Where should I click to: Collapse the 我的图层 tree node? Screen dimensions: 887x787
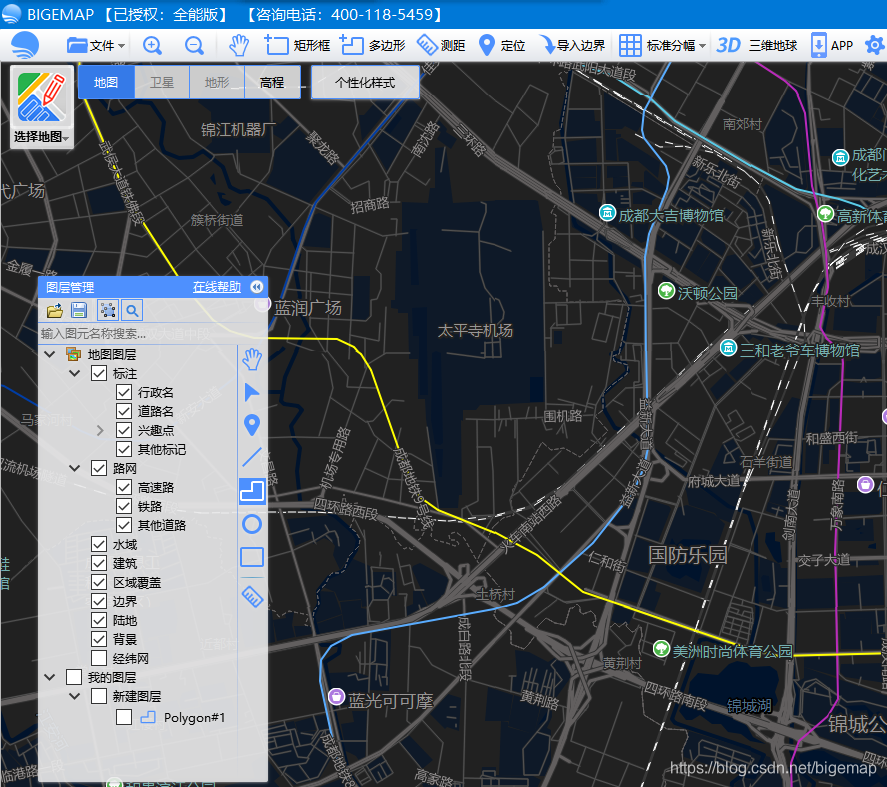pos(50,677)
